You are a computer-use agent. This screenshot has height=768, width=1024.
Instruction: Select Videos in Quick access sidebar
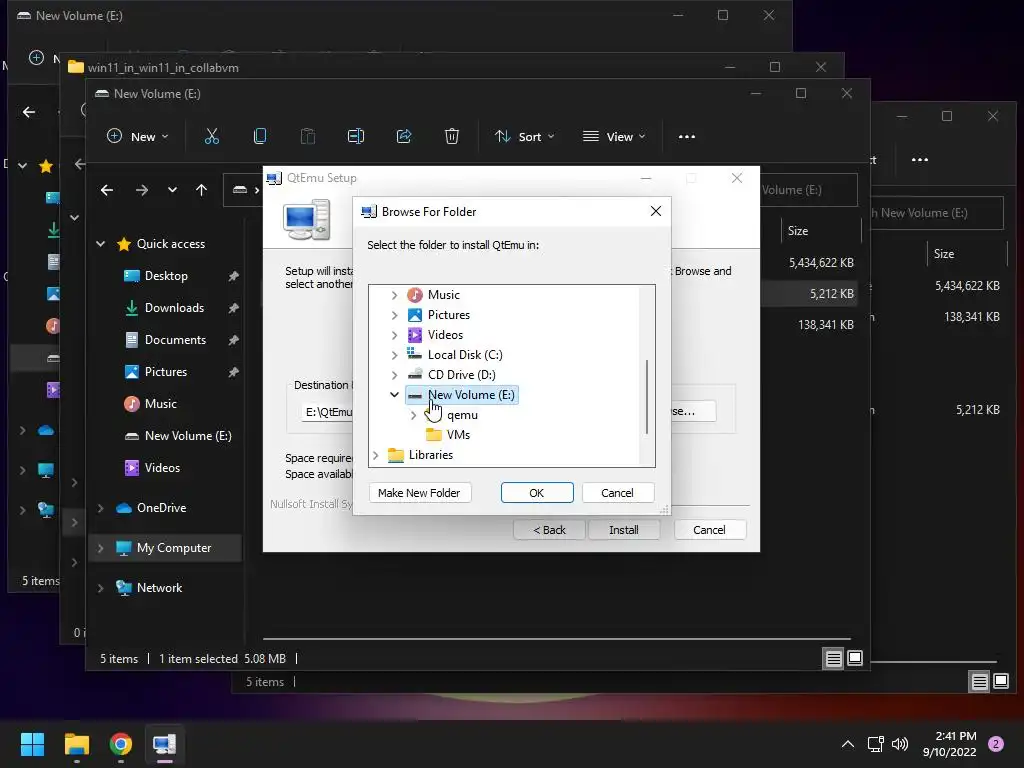click(162, 468)
